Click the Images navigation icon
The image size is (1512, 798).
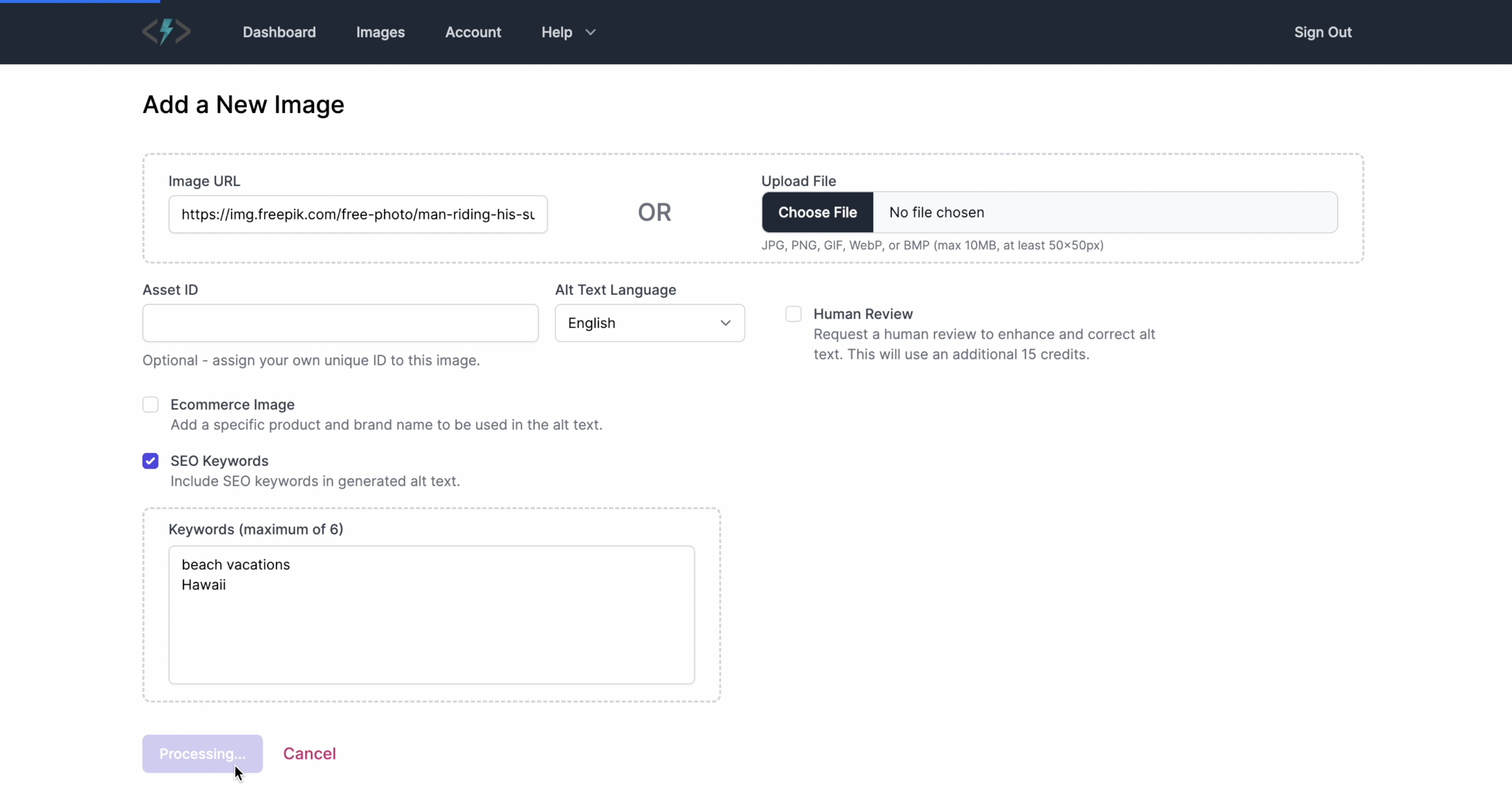coord(380,32)
